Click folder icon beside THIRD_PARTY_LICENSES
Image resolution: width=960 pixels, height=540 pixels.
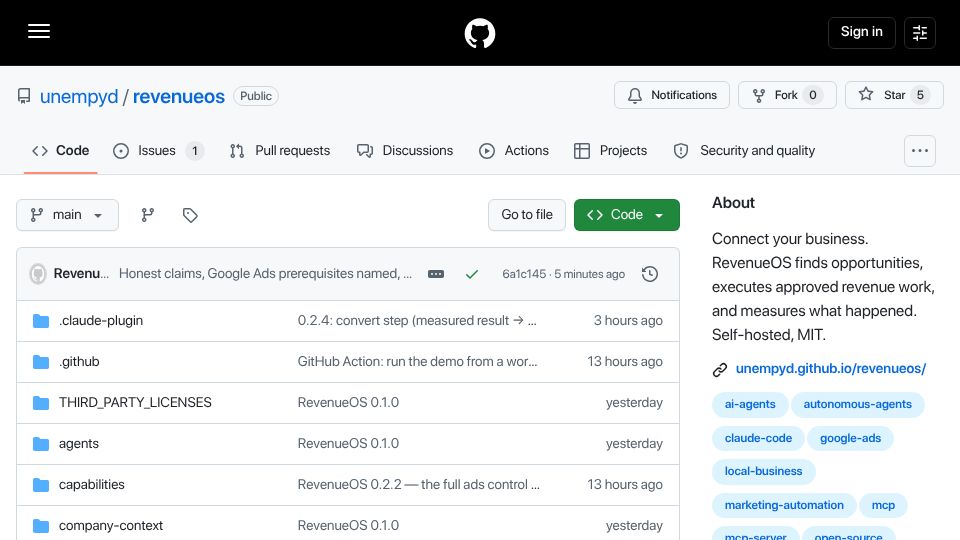pos(41,403)
